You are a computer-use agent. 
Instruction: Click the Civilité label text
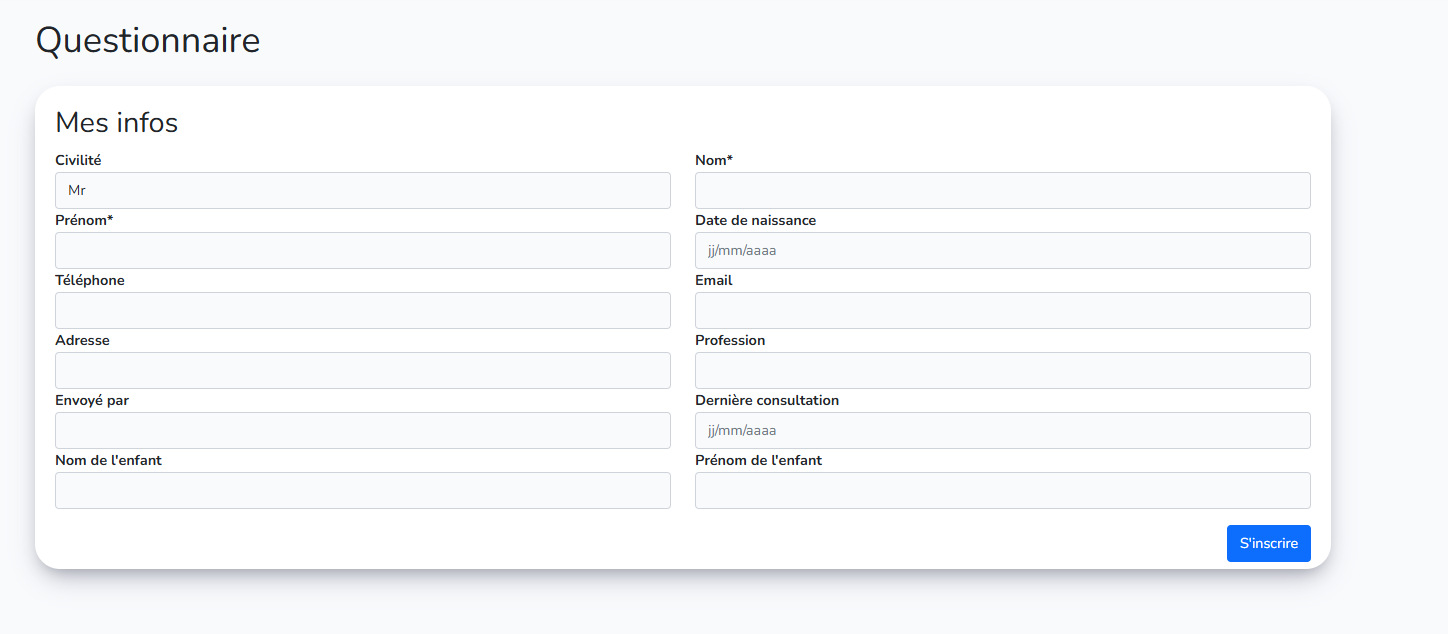78,160
